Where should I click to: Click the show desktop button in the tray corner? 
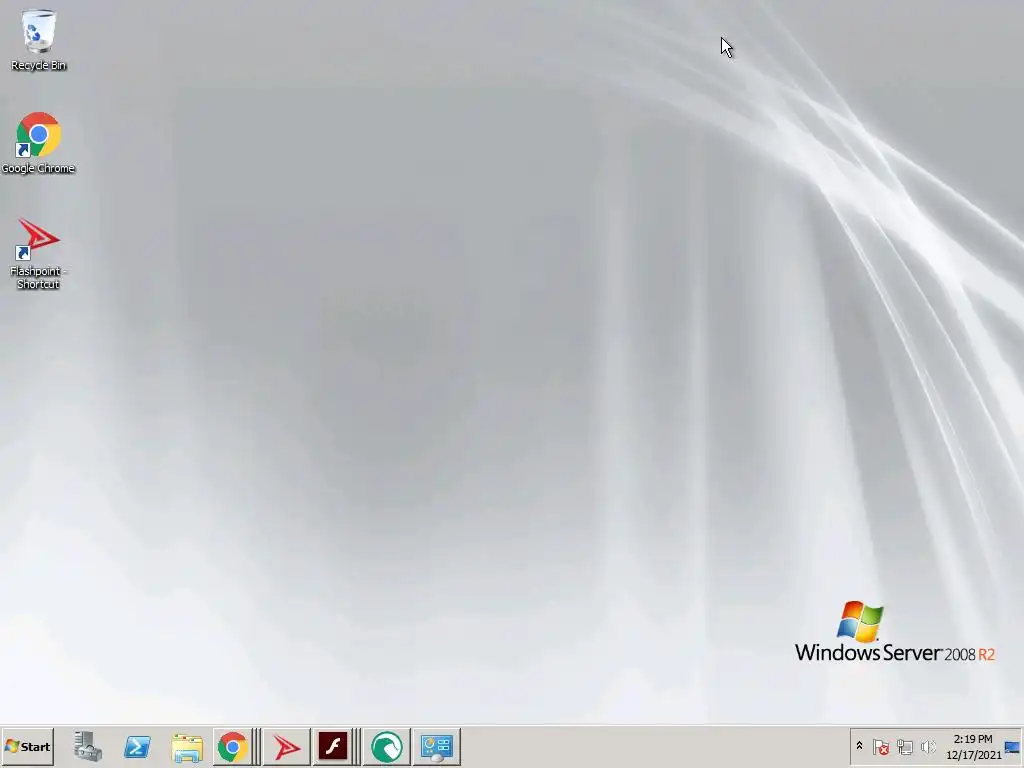[1012, 746]
